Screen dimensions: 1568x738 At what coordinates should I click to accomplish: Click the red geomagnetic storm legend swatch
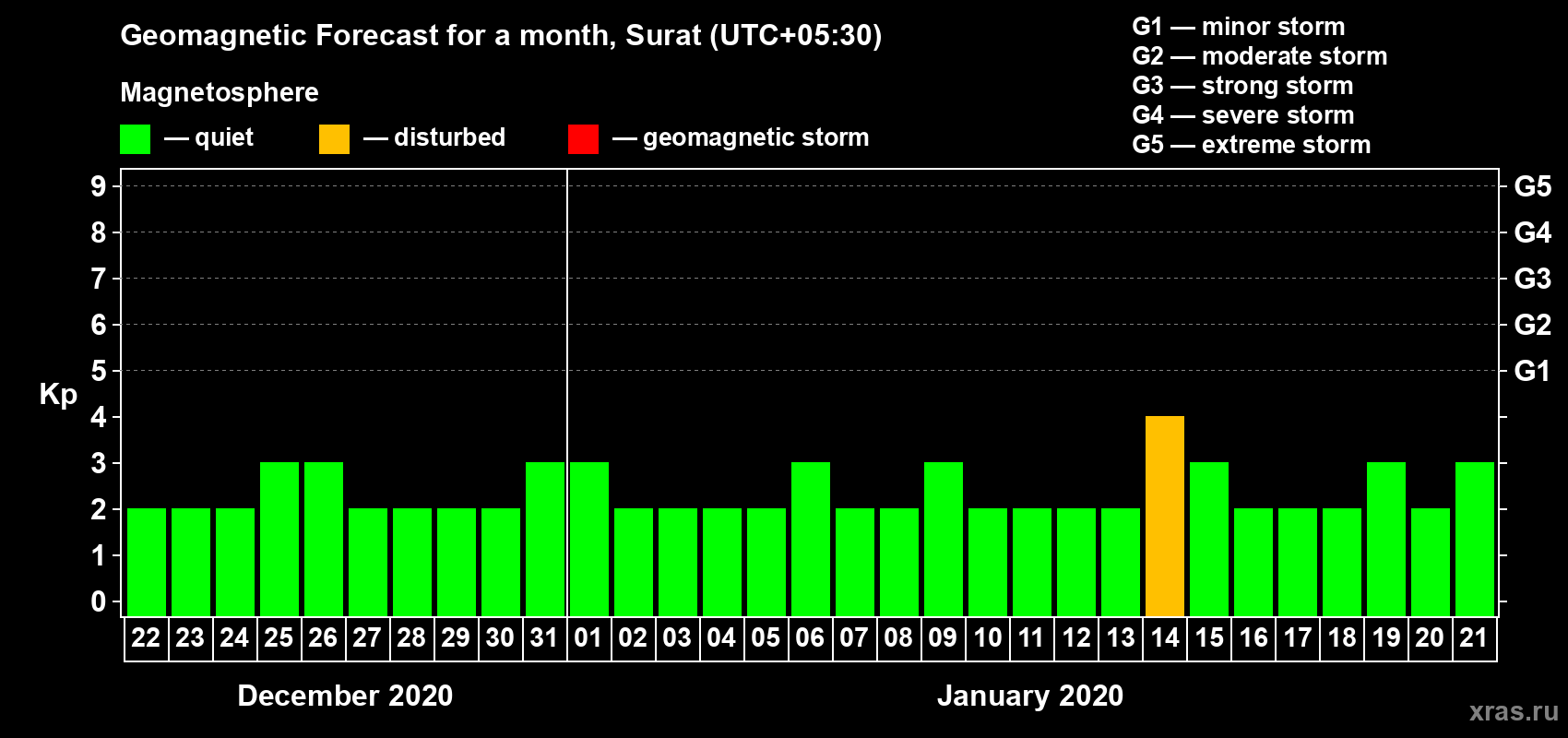click(x=583, y=139)
